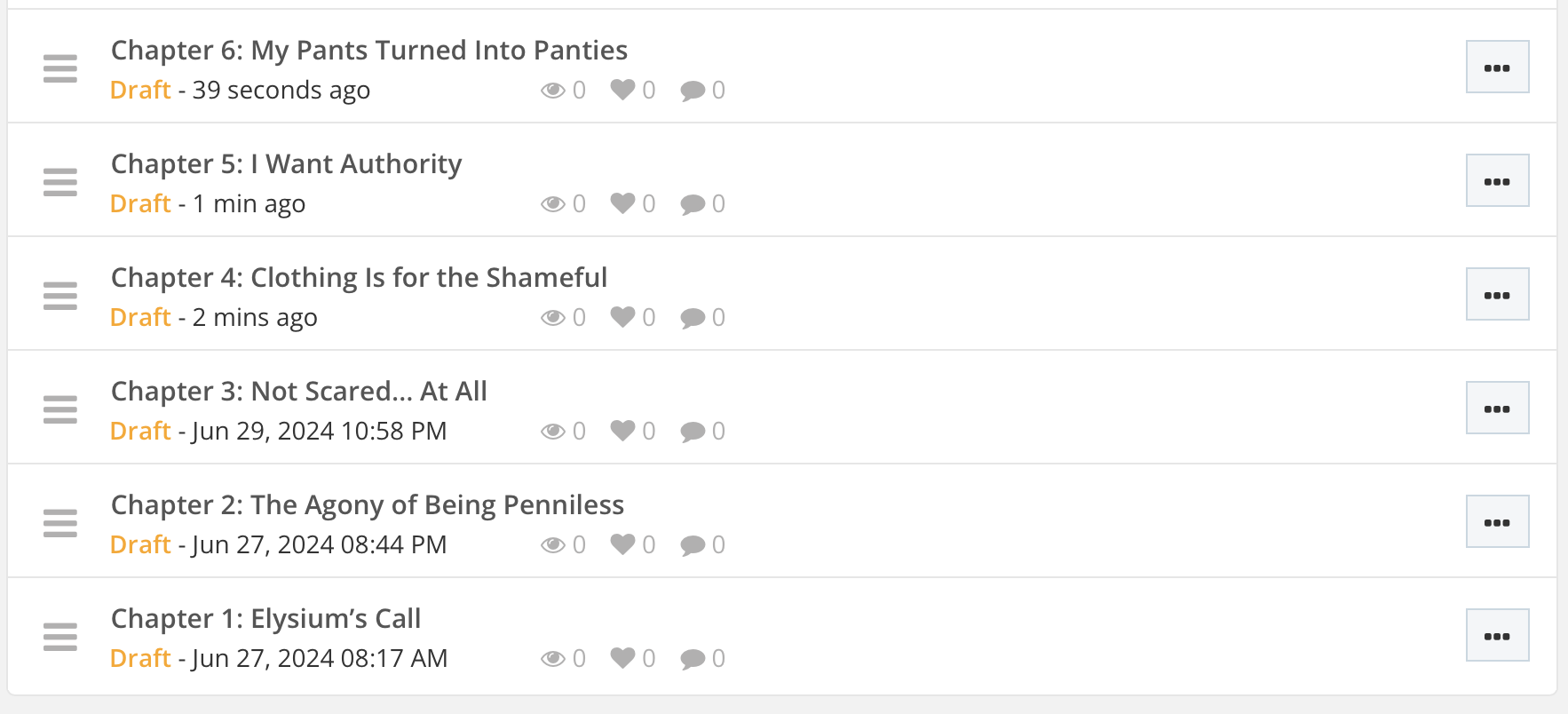This screenshot has height=714, width=1568.
Task: Click views eye icon on Chapter 4
Action: coord(552,318)
